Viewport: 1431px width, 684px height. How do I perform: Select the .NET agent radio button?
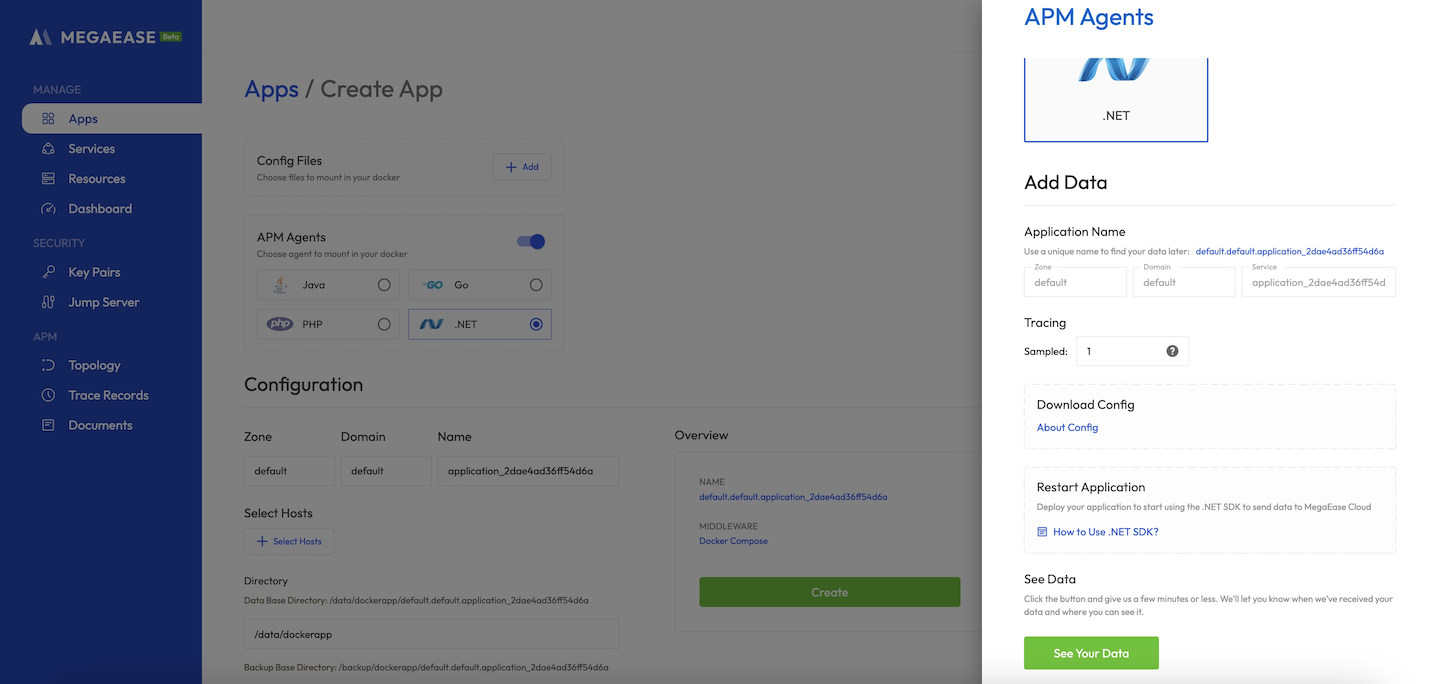[536, 324]
